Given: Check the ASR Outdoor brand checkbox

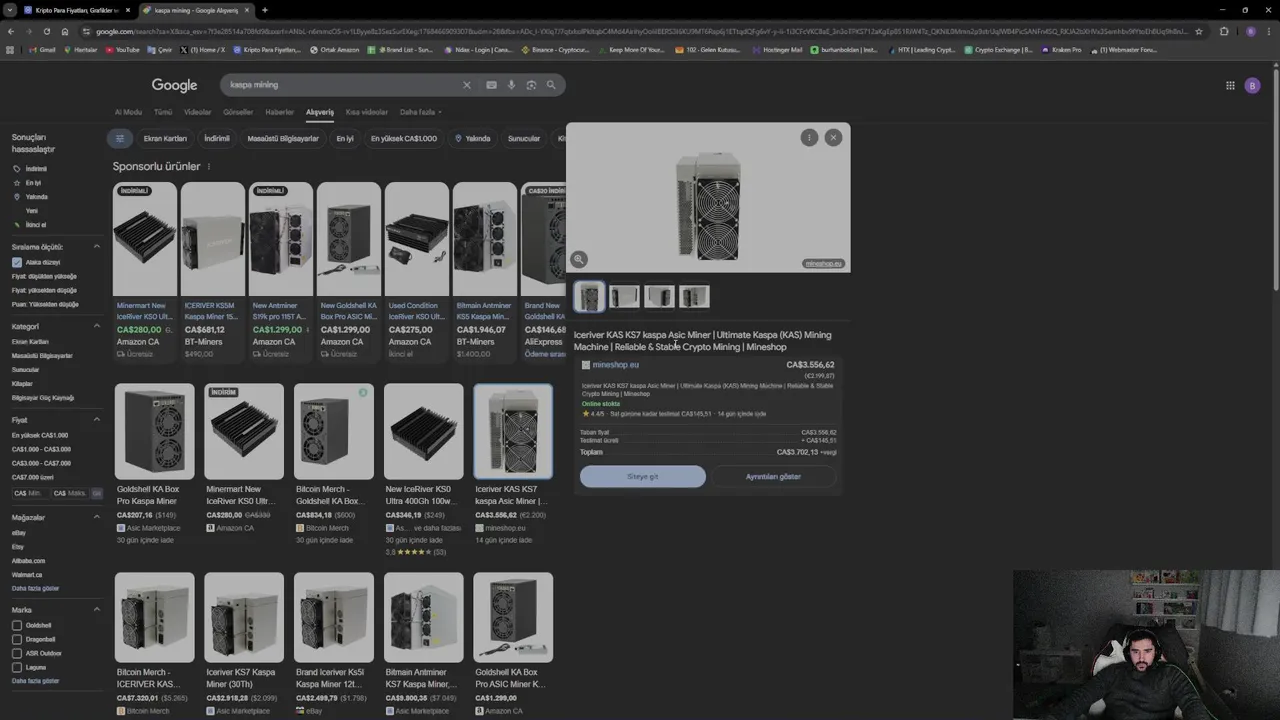Looking at the screenshot, I should click(x=17, y=653).
